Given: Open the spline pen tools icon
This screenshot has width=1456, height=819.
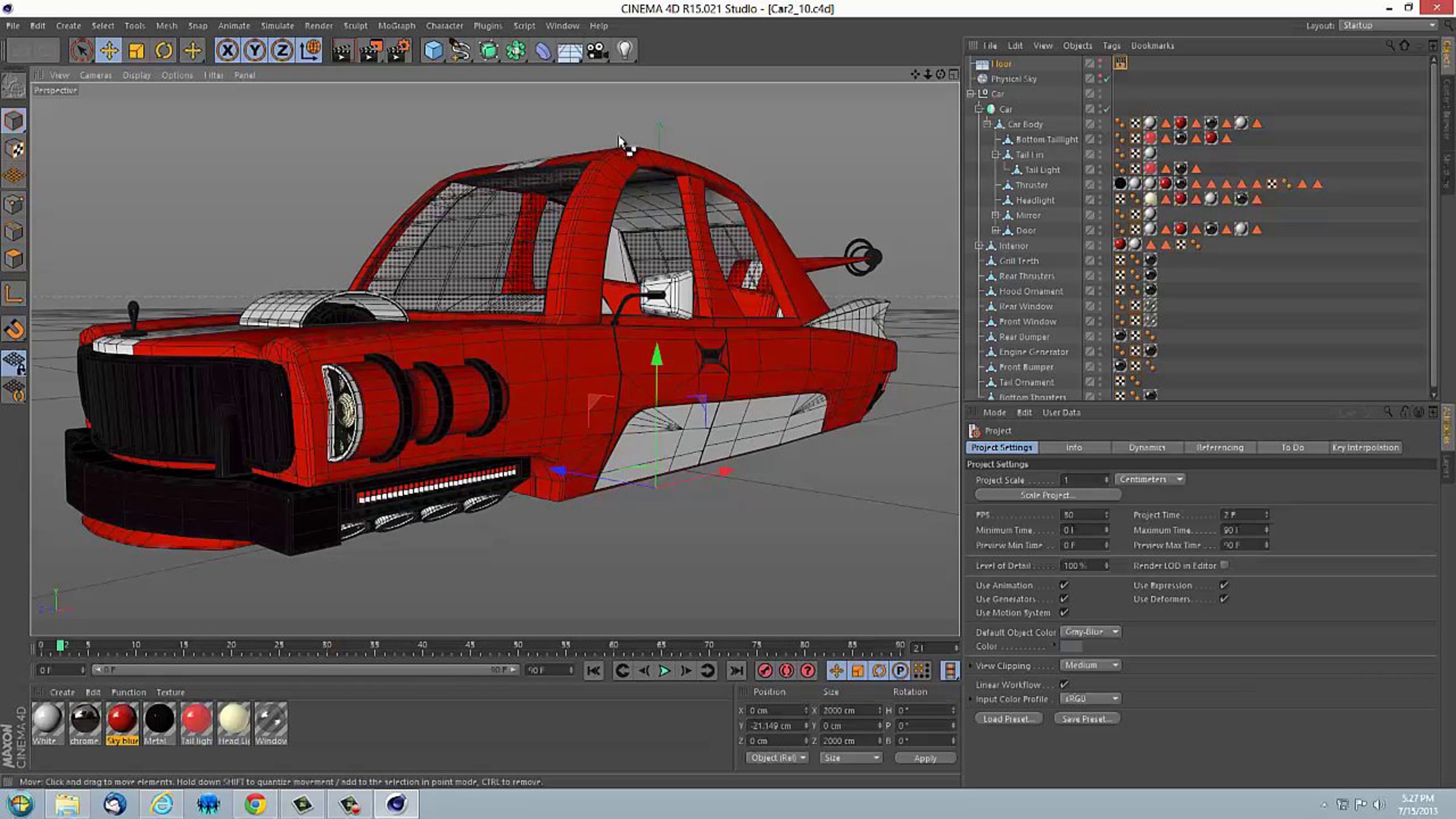Looking at the screenshot, I should pos(460,50).
